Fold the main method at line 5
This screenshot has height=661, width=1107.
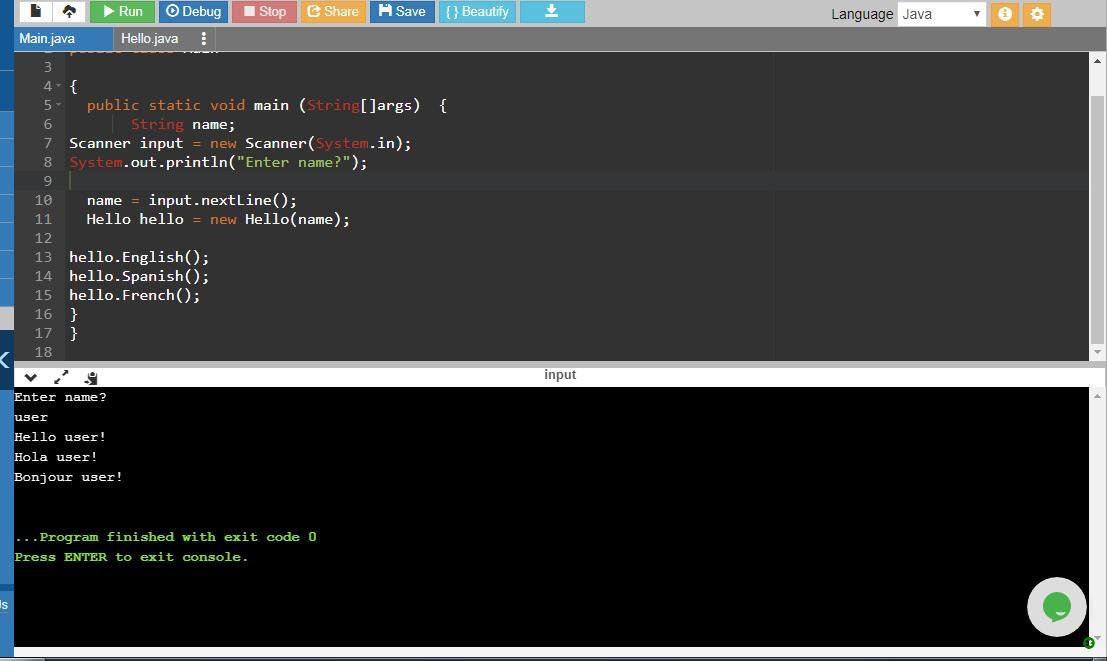[x=58, y=105]
